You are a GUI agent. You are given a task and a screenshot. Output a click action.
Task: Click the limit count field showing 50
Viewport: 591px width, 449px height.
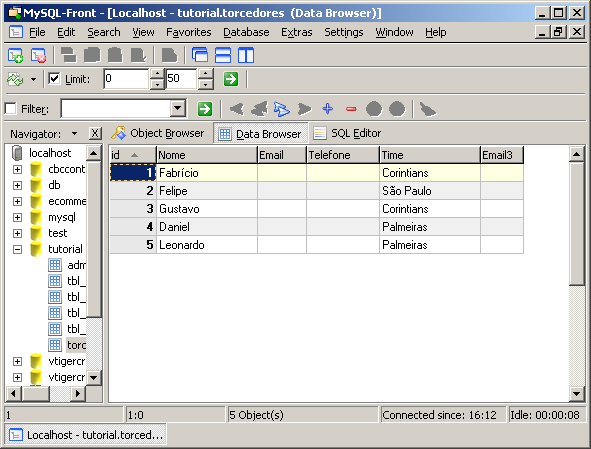182,78
